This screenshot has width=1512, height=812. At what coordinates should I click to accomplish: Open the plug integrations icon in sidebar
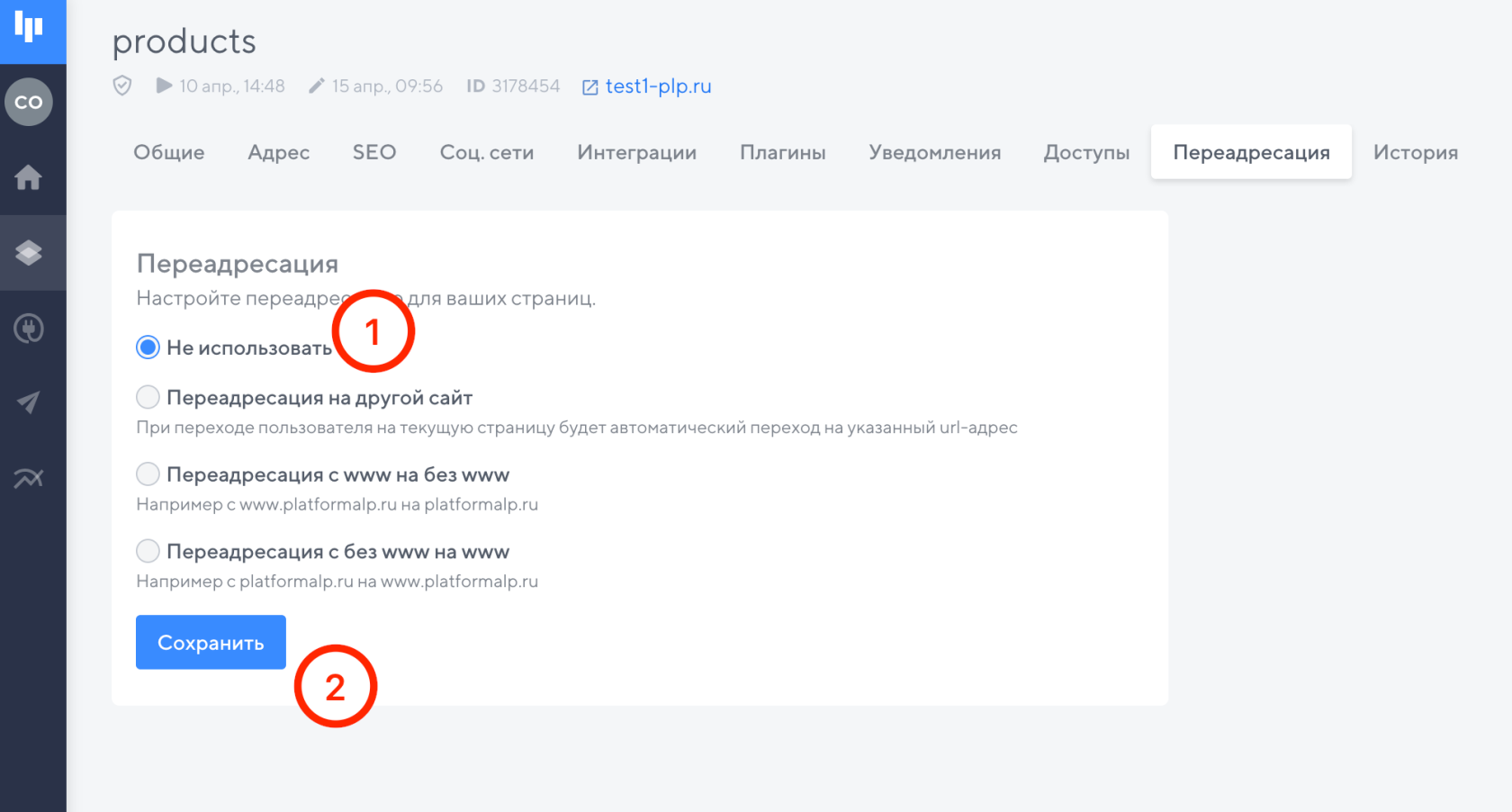pyautogui.click(x=29, y=329)
